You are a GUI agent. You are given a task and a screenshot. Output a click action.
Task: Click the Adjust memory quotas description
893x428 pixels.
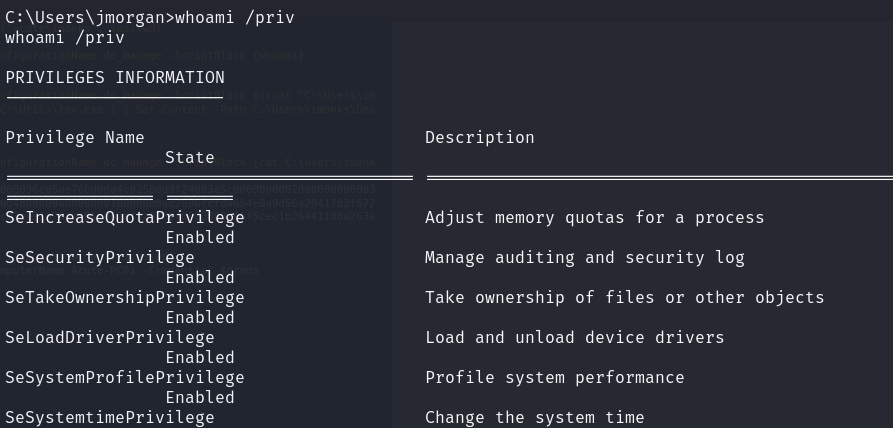pyautogui.click(x=594, y=217)
